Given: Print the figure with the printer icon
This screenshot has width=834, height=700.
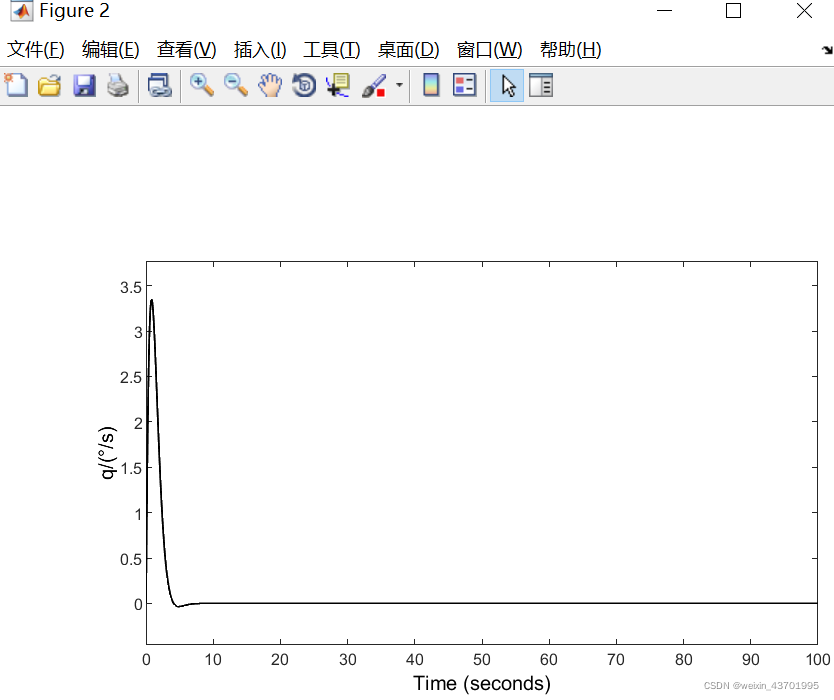Looking at the screenshot, I should click(118, 85).
